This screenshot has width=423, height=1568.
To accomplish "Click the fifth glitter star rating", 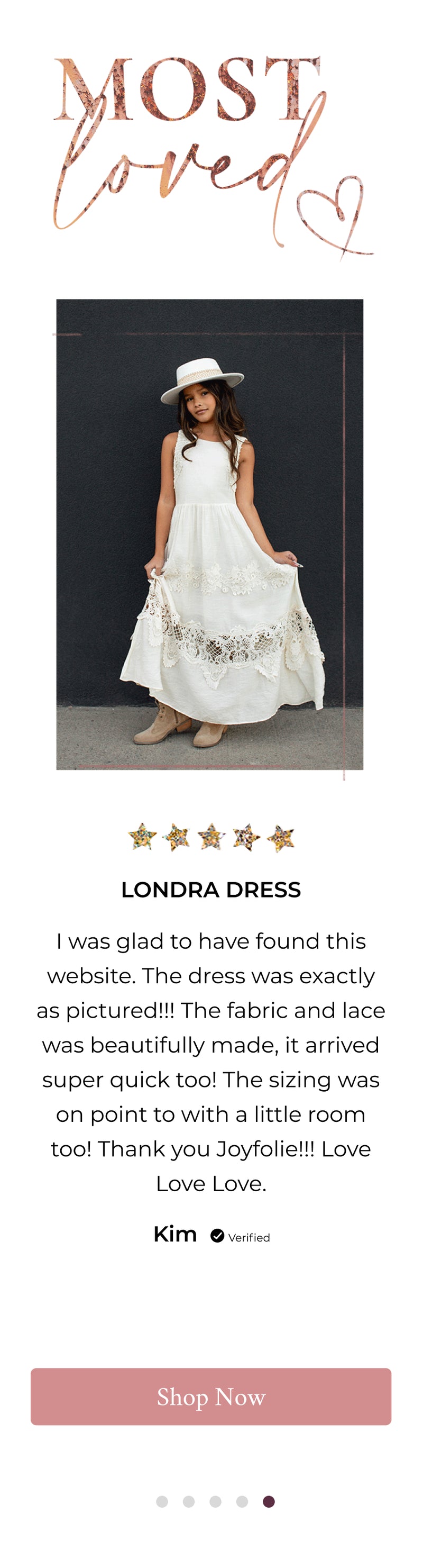I will pos(281,837).
